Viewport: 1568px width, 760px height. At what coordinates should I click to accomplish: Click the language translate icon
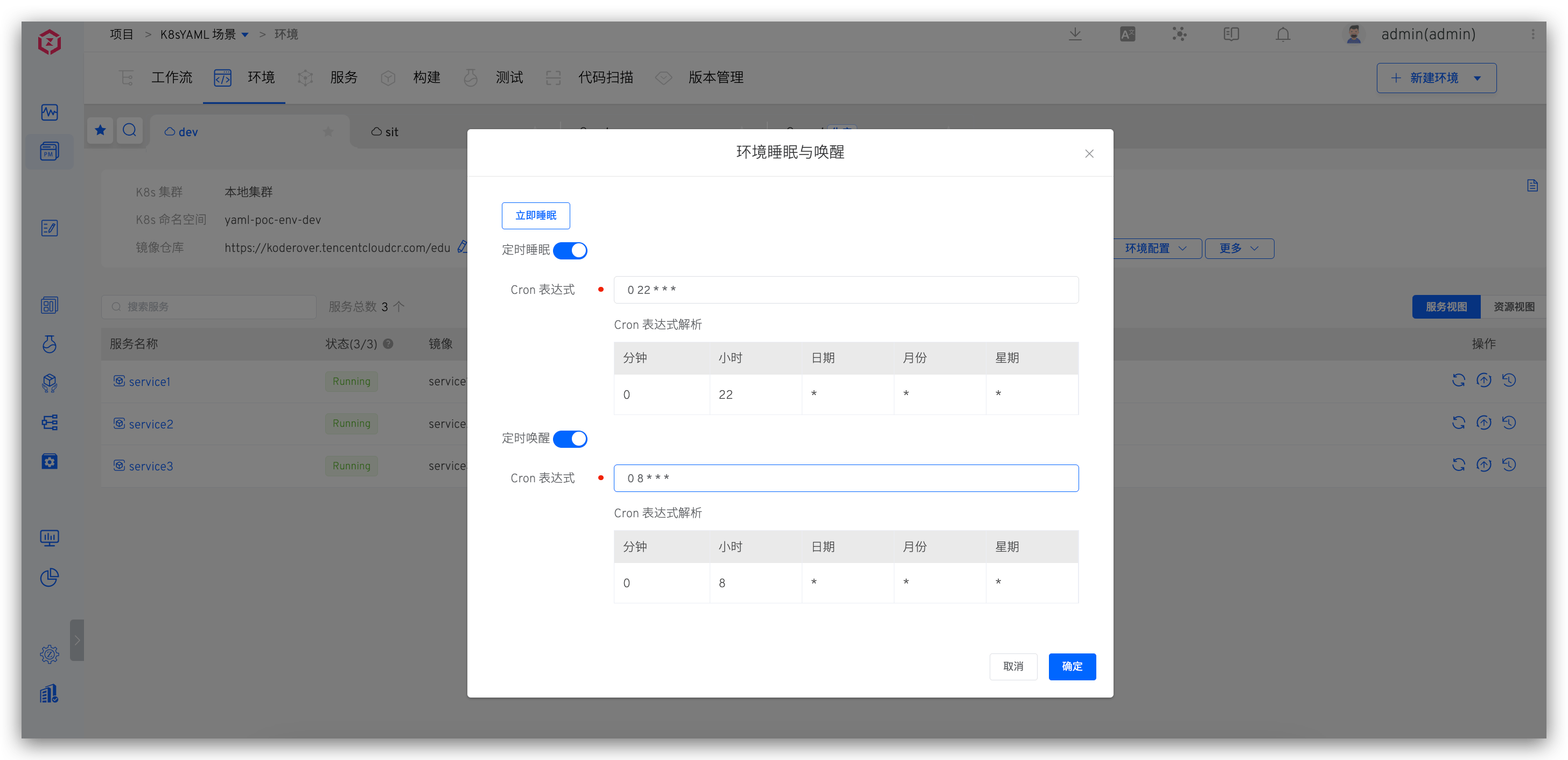tap(1128, 34)
